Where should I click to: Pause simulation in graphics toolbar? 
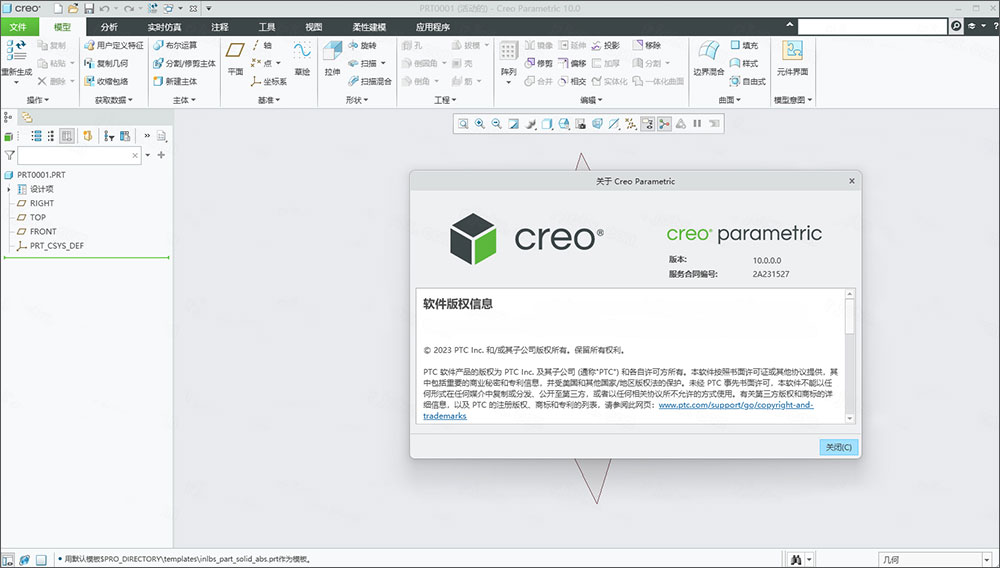pos(697,124)
